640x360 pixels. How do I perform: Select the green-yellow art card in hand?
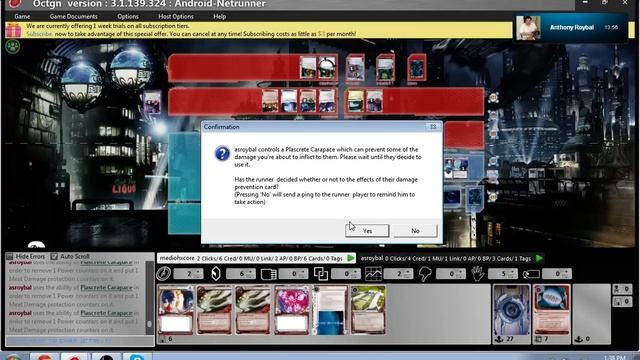[x=369, y=310]
